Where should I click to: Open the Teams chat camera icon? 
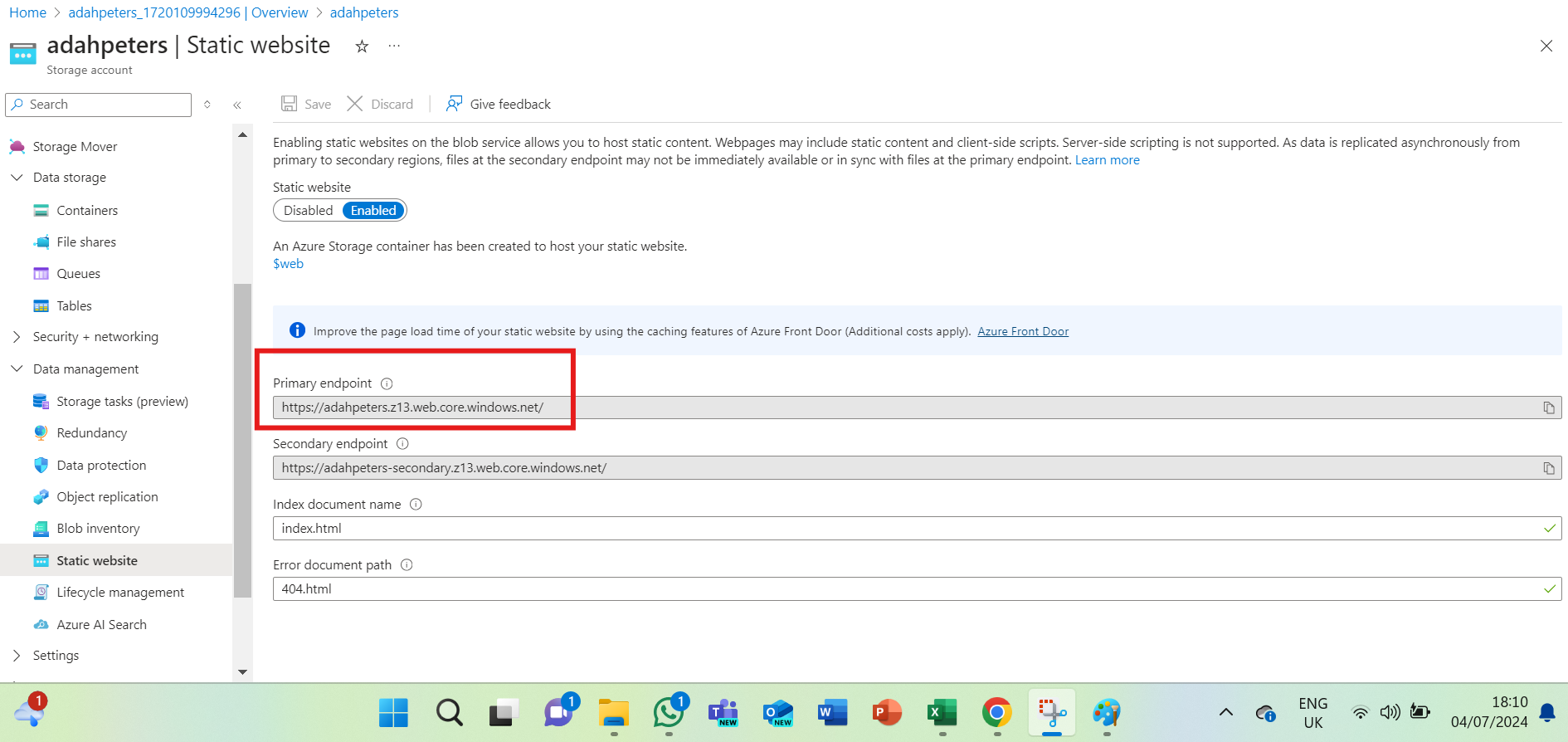pos(559,713)
